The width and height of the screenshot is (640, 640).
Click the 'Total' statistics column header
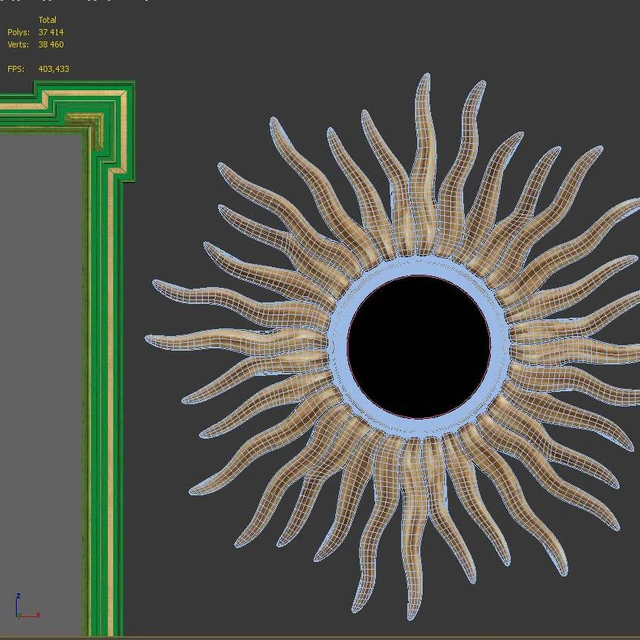[x=47, y=20]
